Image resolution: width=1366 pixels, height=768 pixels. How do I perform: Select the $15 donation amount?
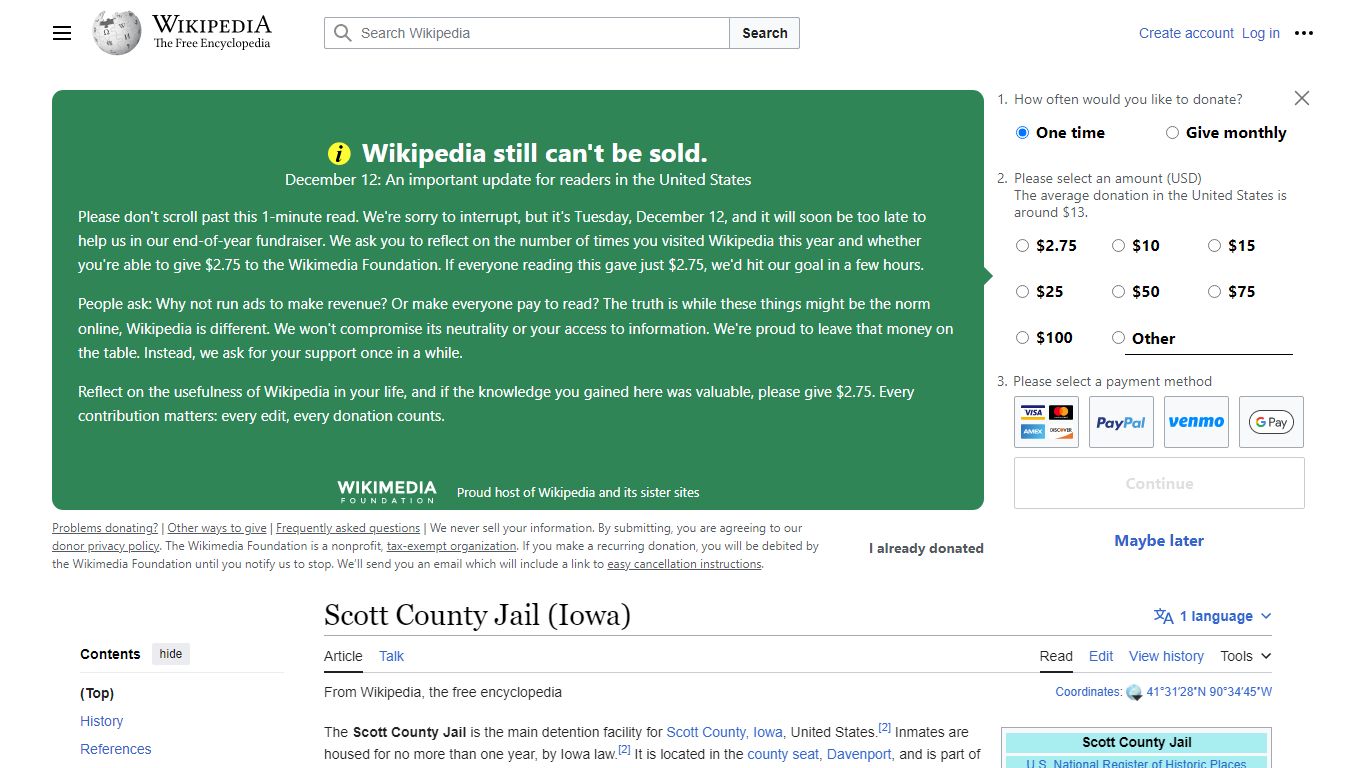coord(1214,246)
